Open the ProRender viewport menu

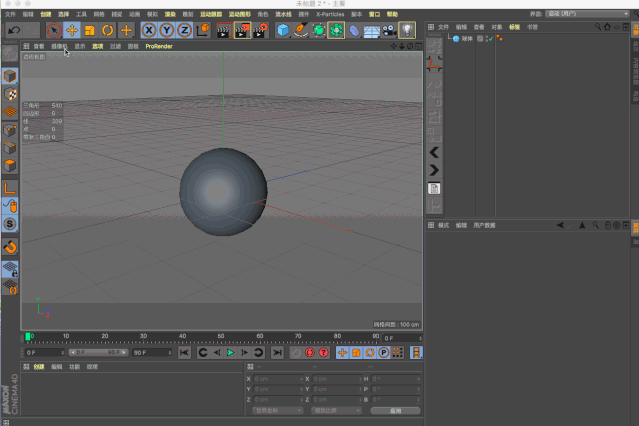pos(159,46)
